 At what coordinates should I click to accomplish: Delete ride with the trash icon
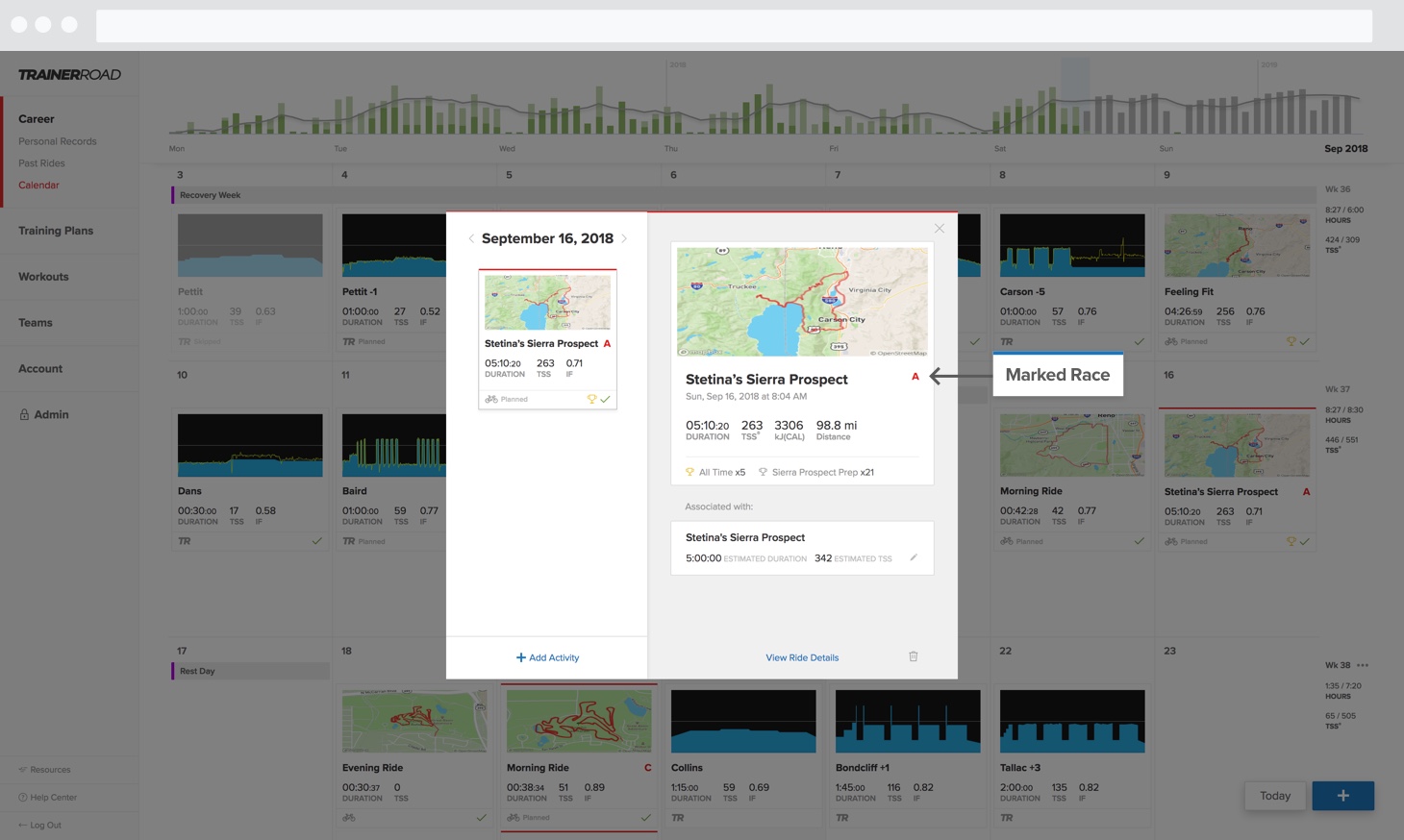914,656
